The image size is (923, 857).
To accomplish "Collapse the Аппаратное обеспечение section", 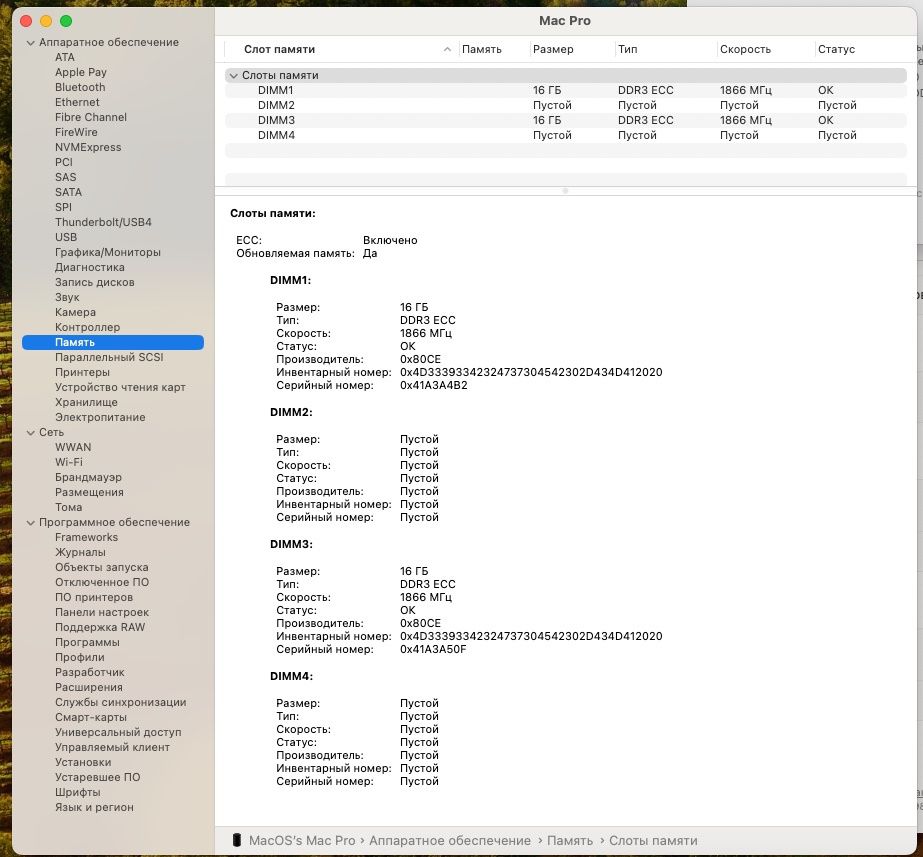I will click(x=31, y=42).
